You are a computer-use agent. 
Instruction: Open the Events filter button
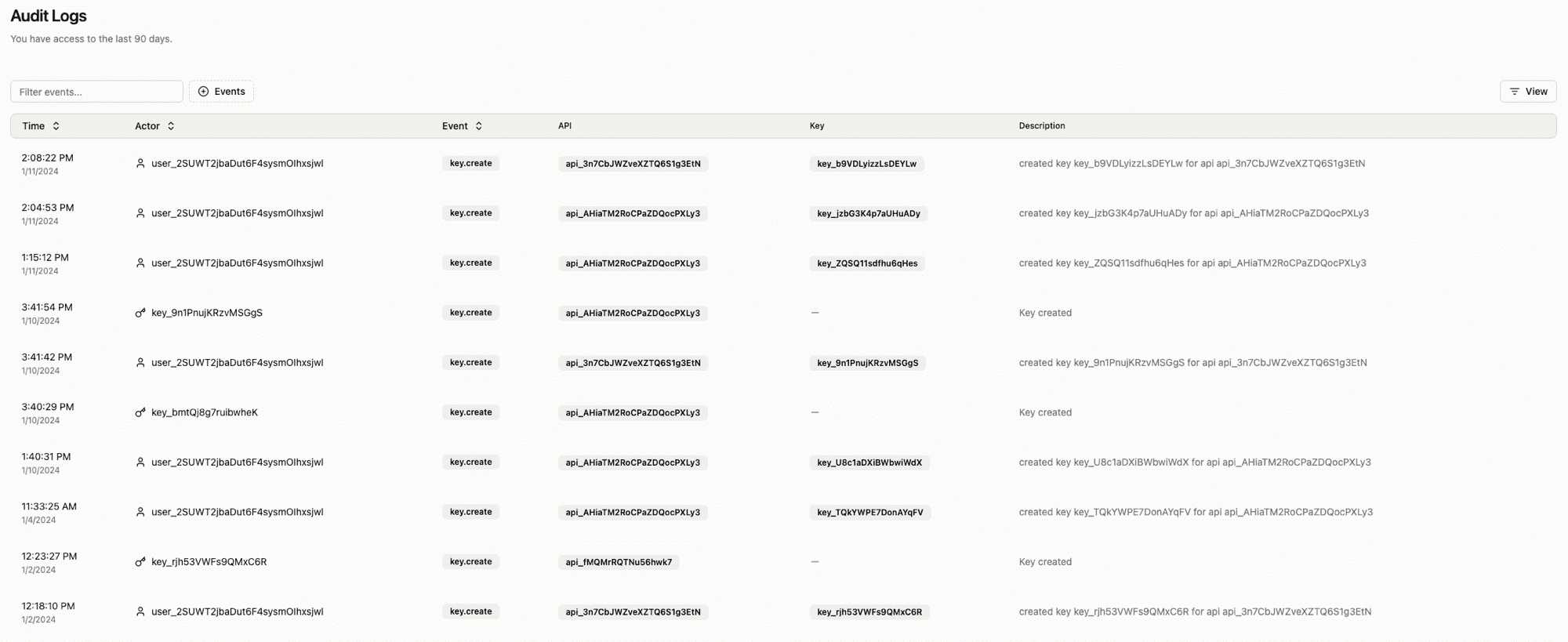coord(221,92)
